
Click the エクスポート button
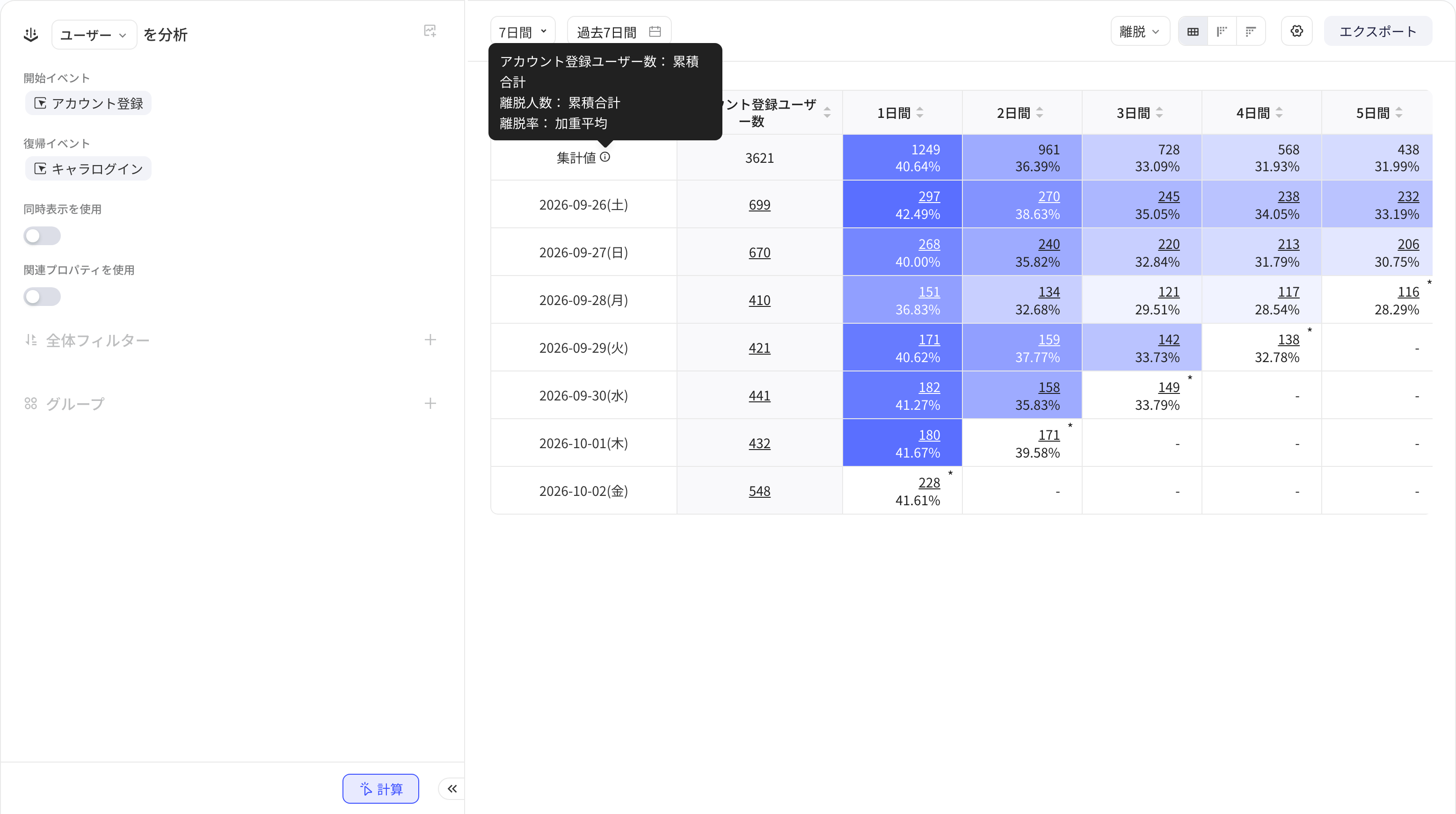[x=1378, y=31]
